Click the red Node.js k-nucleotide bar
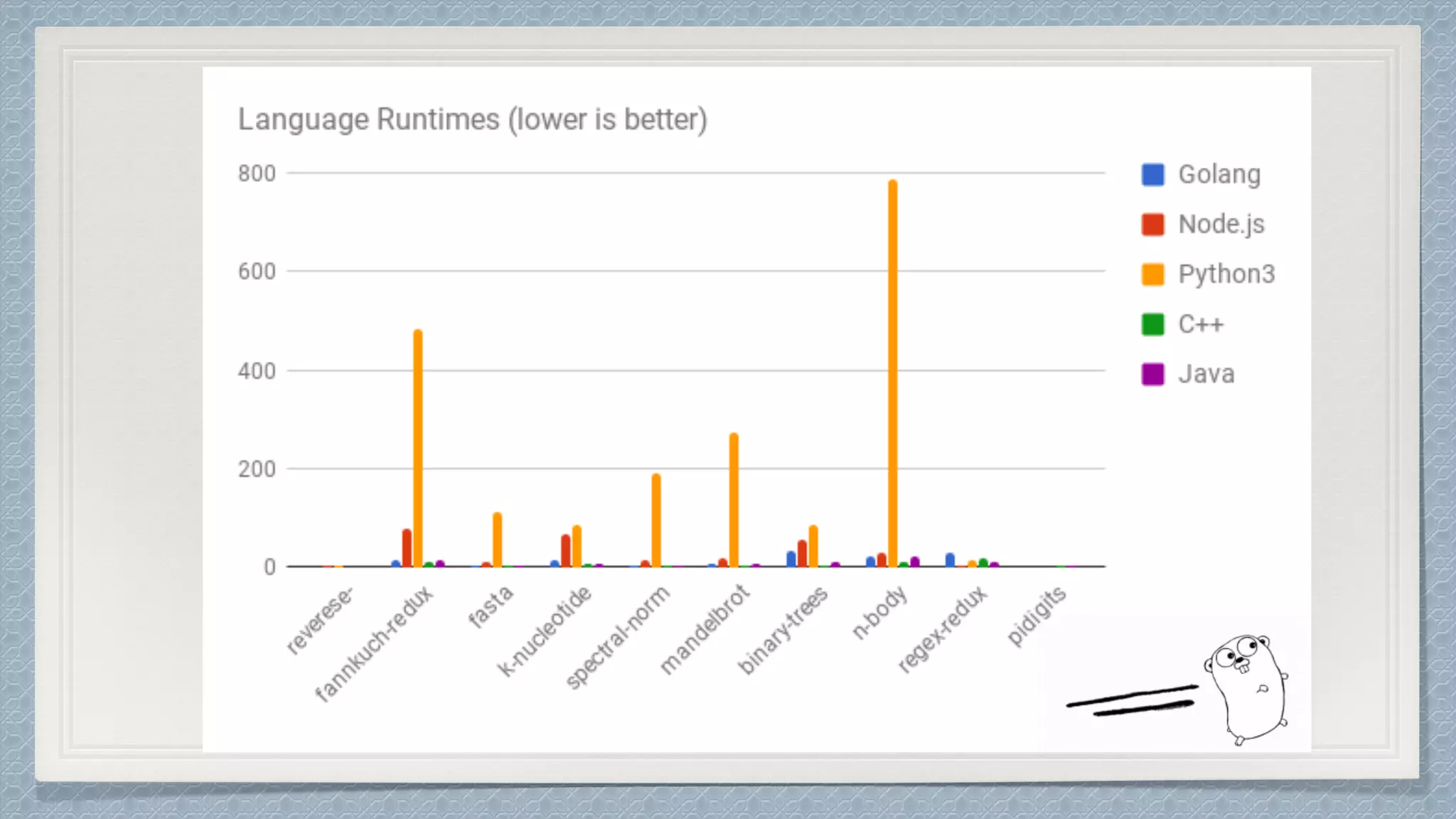 (565, 550)
